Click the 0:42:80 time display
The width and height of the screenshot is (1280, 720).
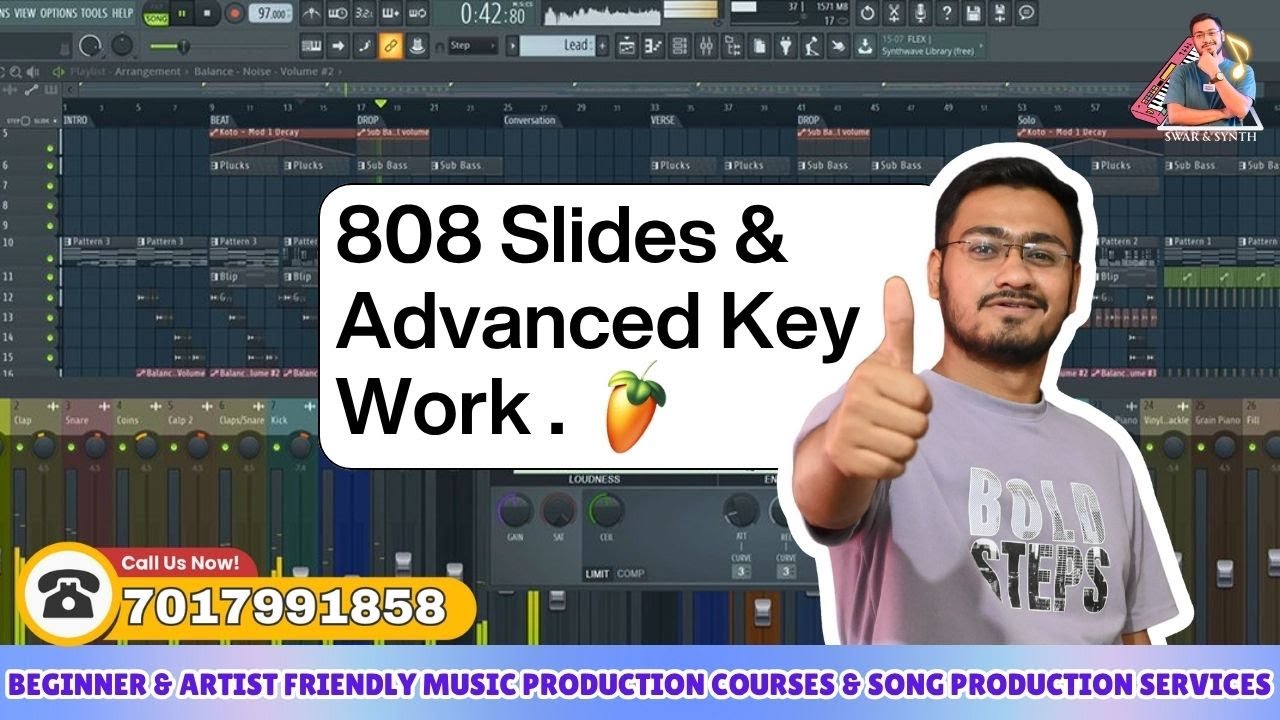[x=493, y=14]
